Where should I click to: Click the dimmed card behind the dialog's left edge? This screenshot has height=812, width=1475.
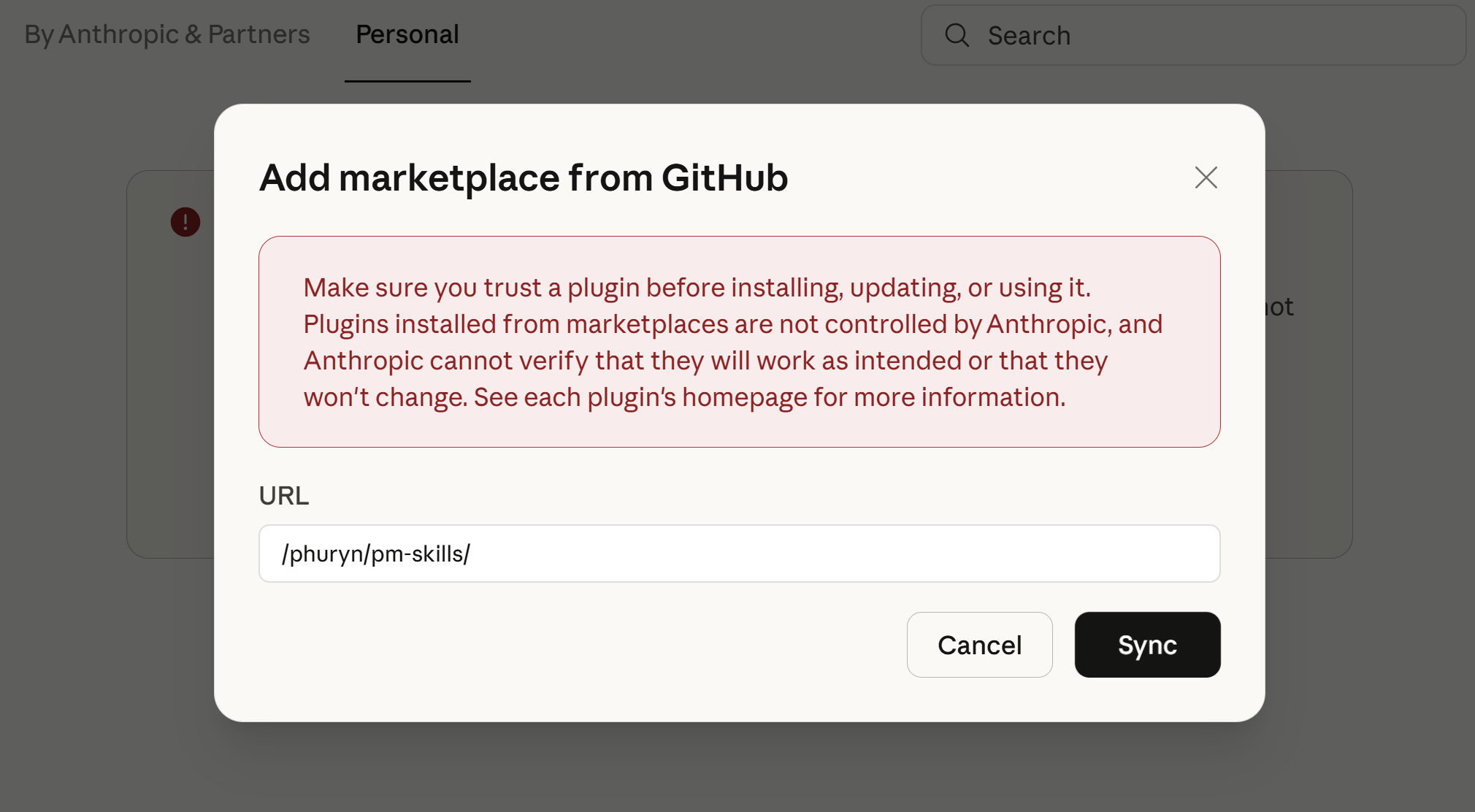tap(170, 365)
